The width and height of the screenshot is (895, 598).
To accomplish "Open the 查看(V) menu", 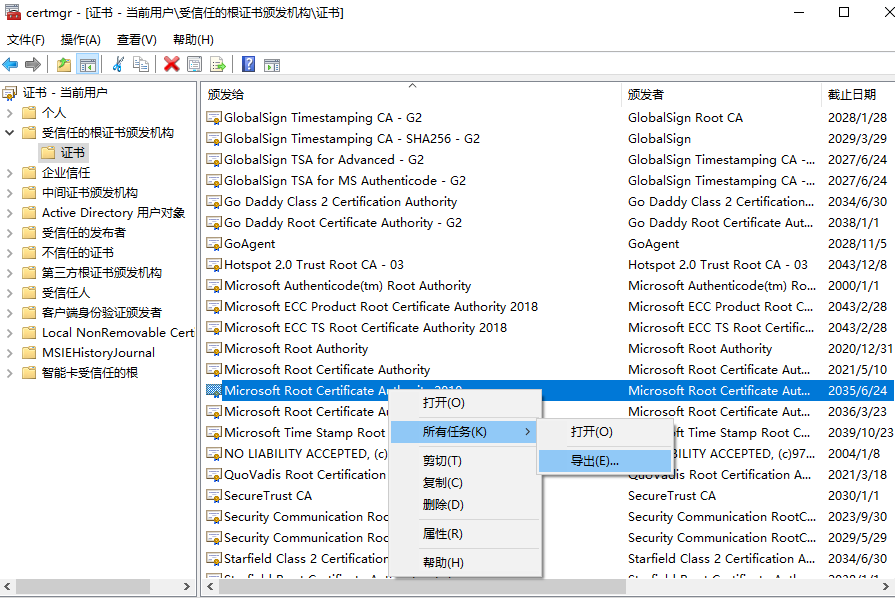I will (x=136, y=40).
